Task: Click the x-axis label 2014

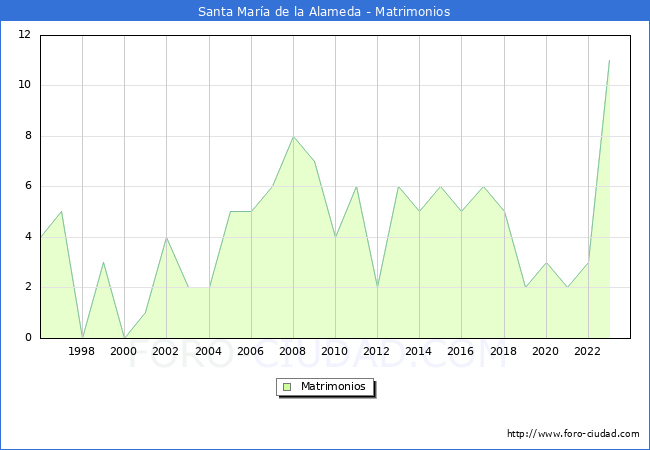Action: coord(418,351)
